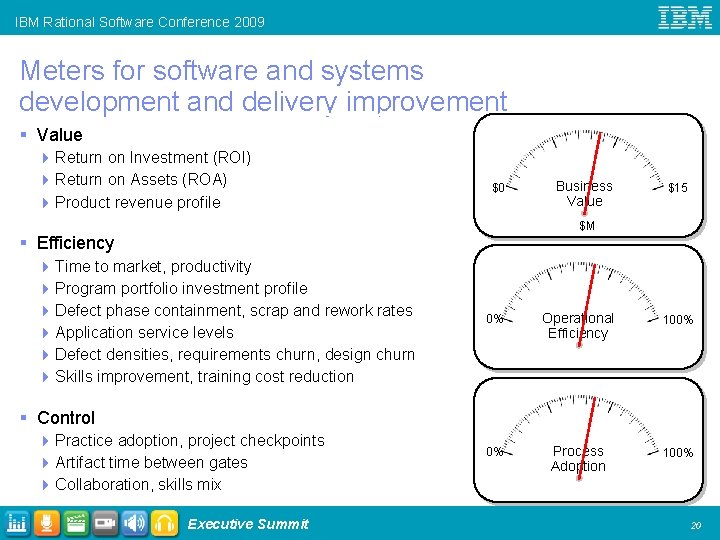Click the 'Executive Summit' footer text
Viewport: 720px width, 540px height.
pos(248,524)
